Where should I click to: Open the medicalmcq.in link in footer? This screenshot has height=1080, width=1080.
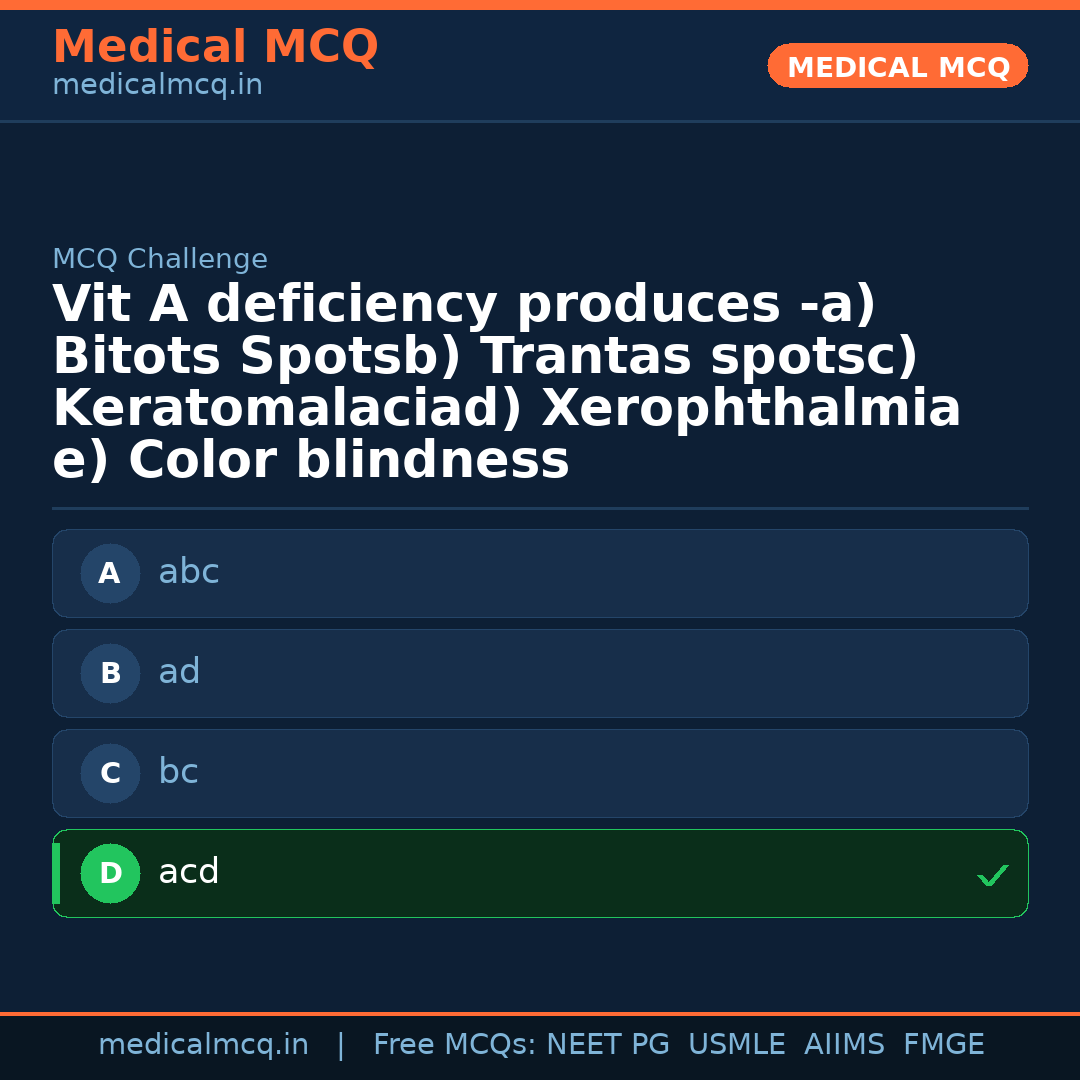pyautogui.click(x=203, y=1045)
